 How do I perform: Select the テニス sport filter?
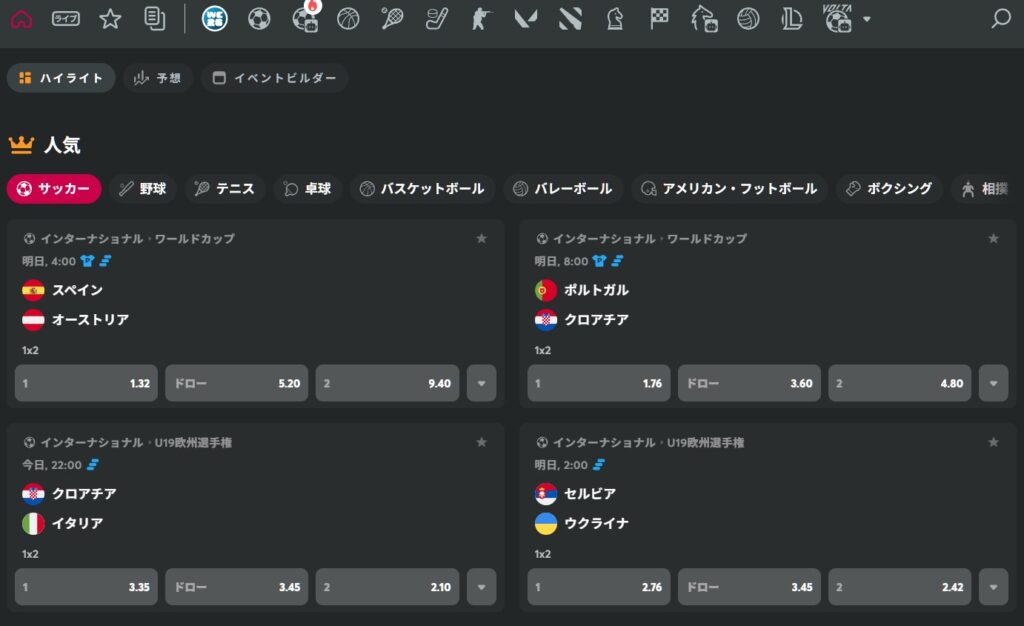tap(225, 189)
